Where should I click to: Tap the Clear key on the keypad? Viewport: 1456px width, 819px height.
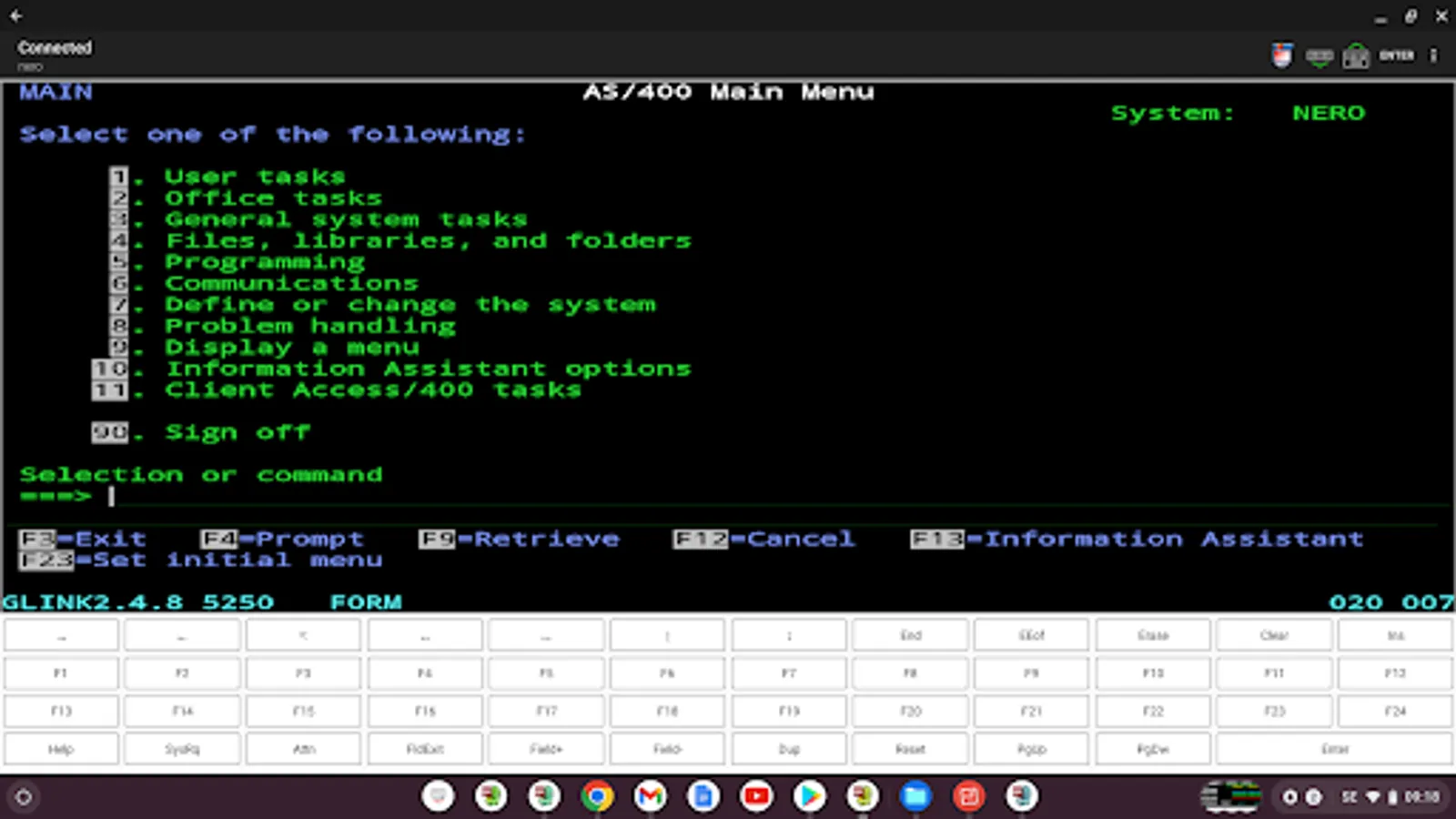tap(1274, 635)
